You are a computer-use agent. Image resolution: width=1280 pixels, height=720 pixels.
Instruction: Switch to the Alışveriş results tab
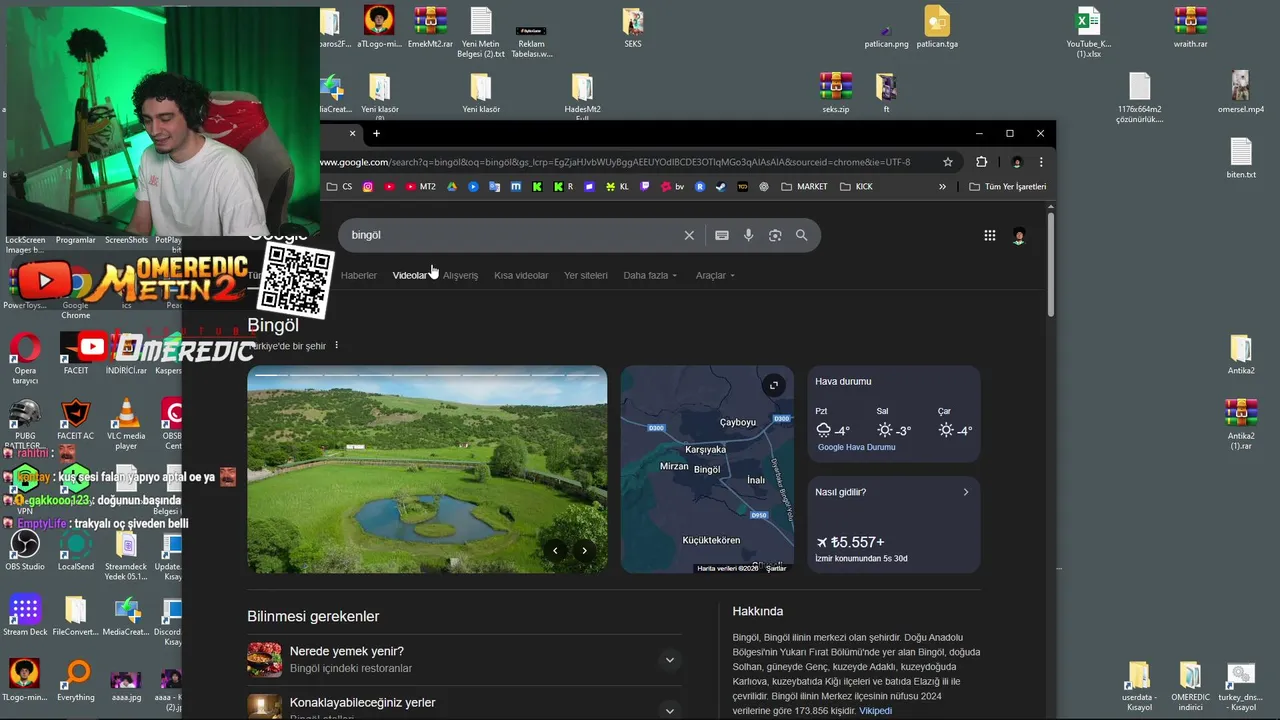point(461,275)
